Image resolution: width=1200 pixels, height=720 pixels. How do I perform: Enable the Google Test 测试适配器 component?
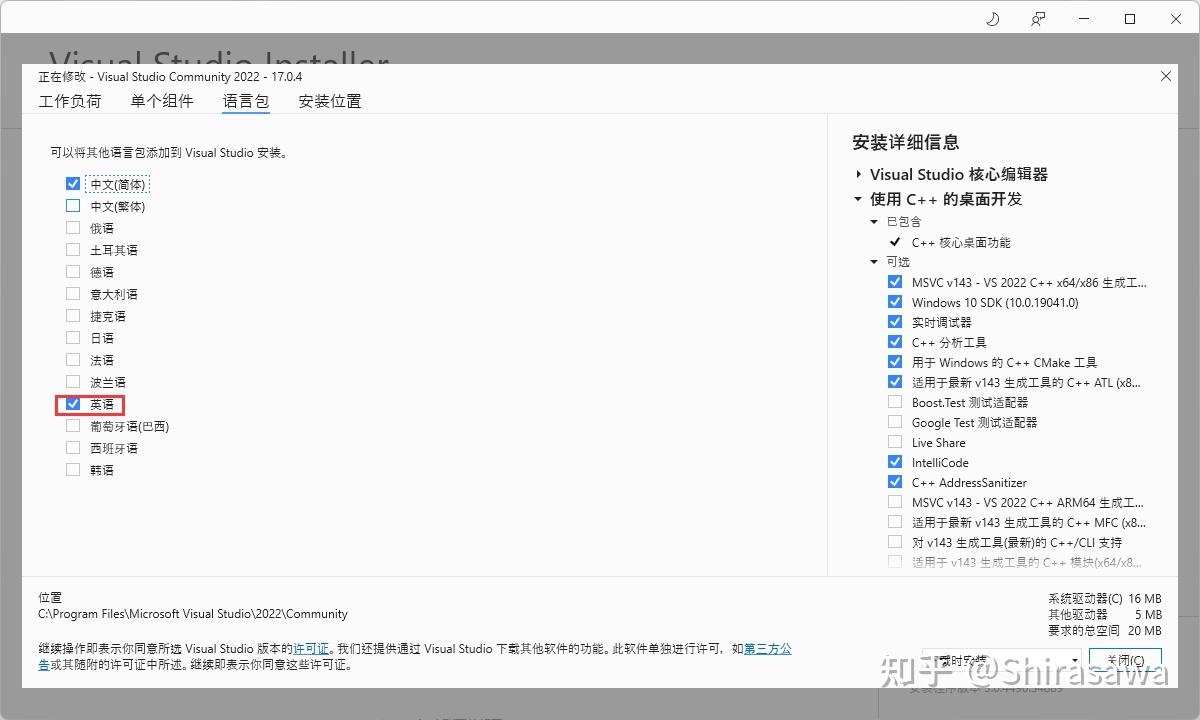click(x=895, y=422)
